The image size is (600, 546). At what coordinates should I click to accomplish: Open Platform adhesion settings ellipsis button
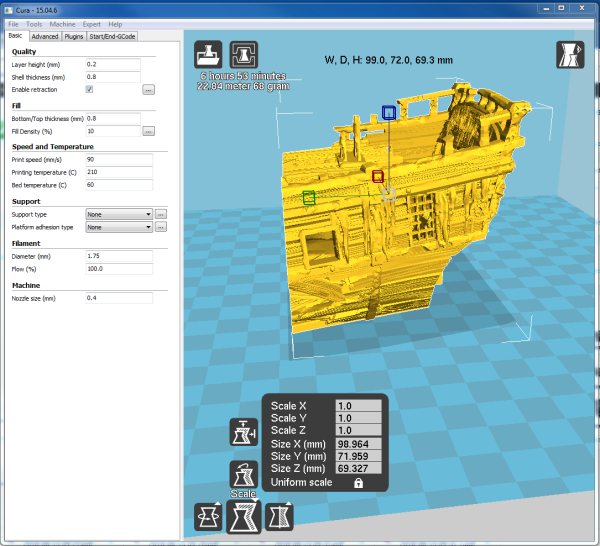[161, 227]
